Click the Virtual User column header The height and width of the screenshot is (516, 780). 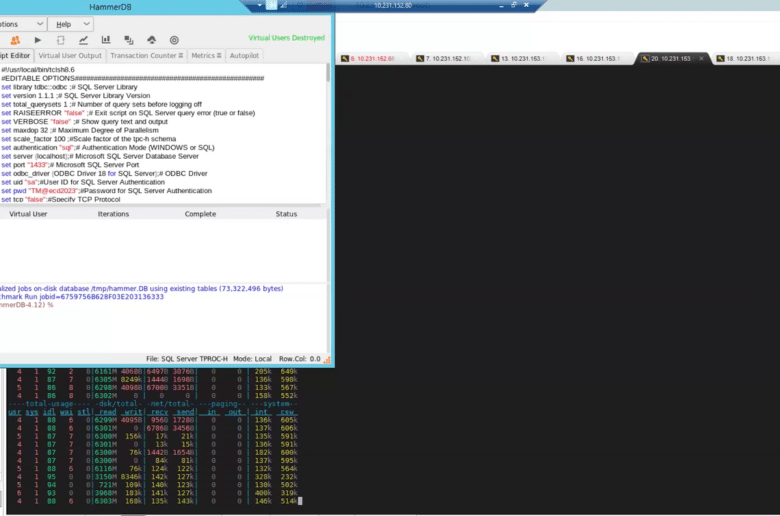28,214
